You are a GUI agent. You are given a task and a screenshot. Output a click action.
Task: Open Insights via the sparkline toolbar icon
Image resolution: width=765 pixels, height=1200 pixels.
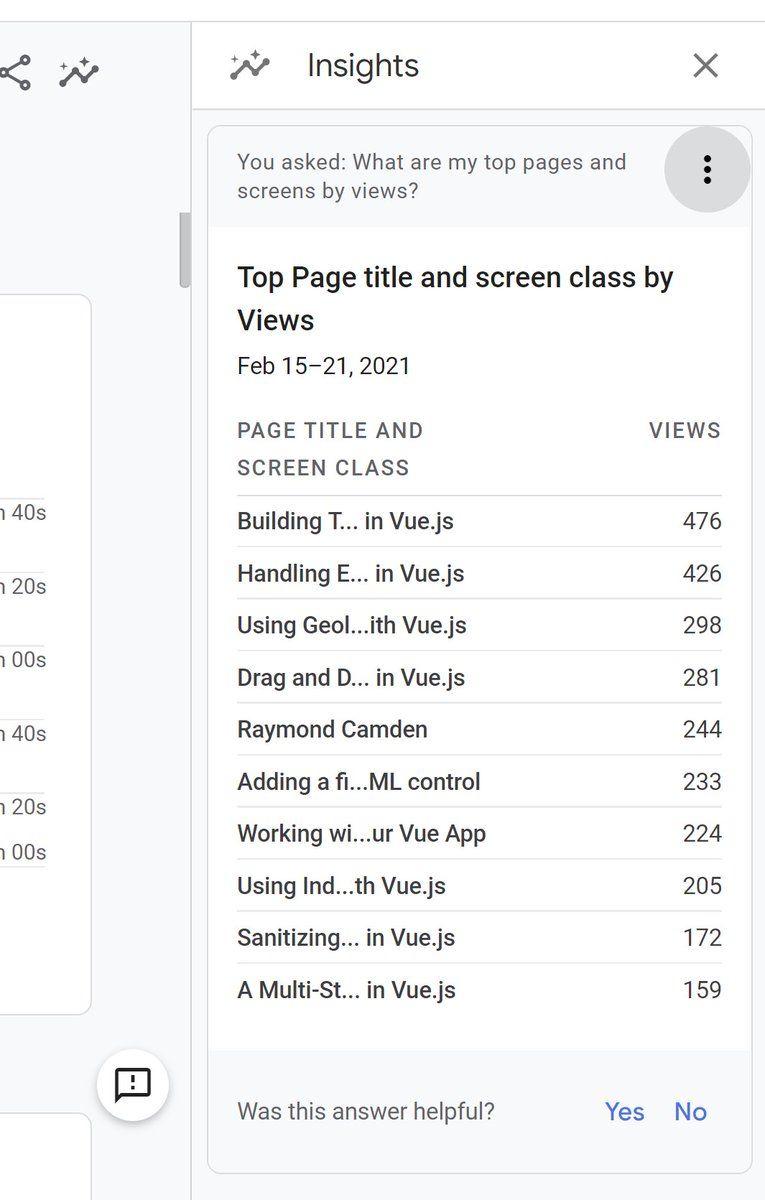[78, 72]
